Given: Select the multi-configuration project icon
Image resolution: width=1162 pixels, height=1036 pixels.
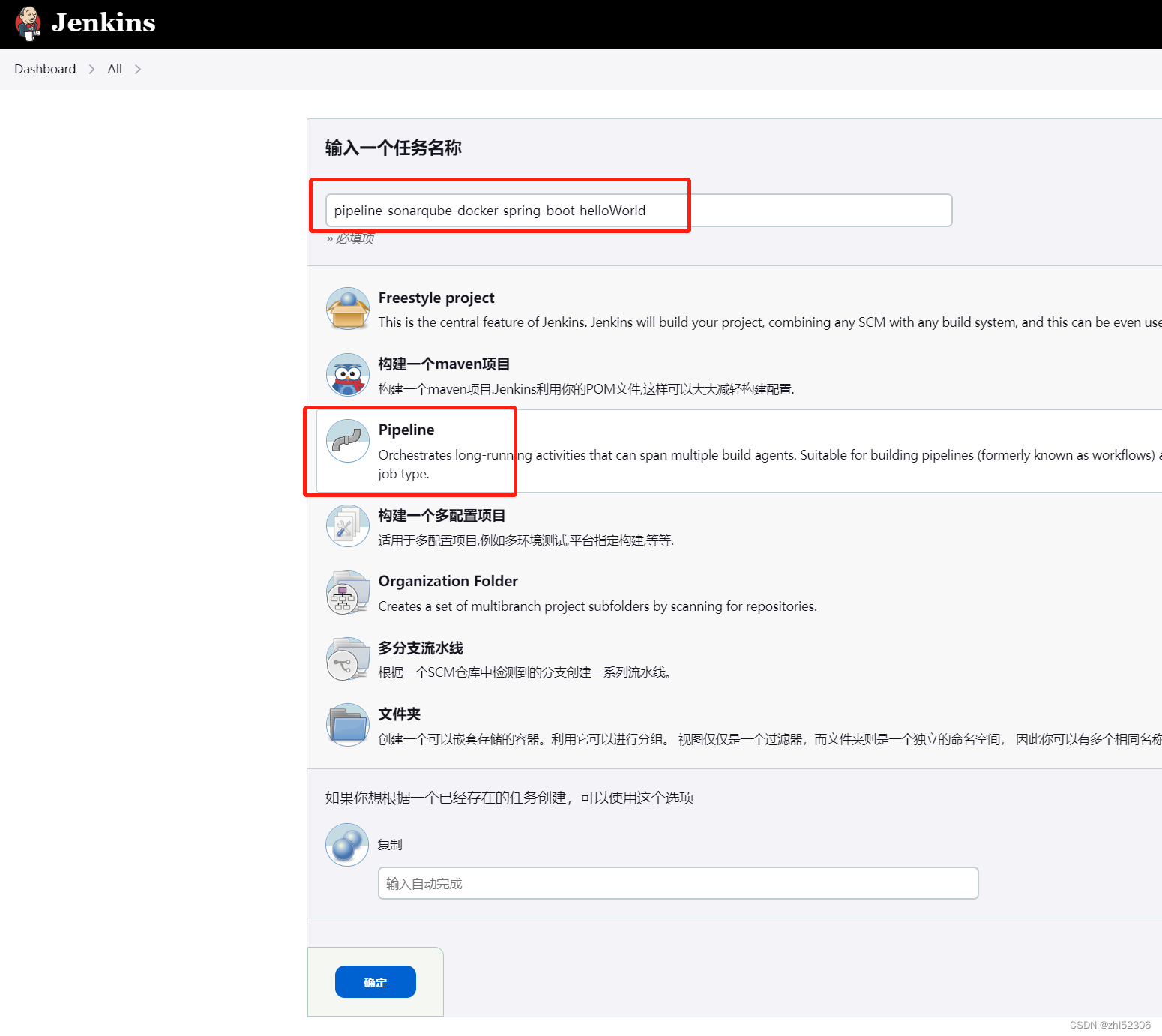Looking at the screenshot, I should [x=348, y=526].
